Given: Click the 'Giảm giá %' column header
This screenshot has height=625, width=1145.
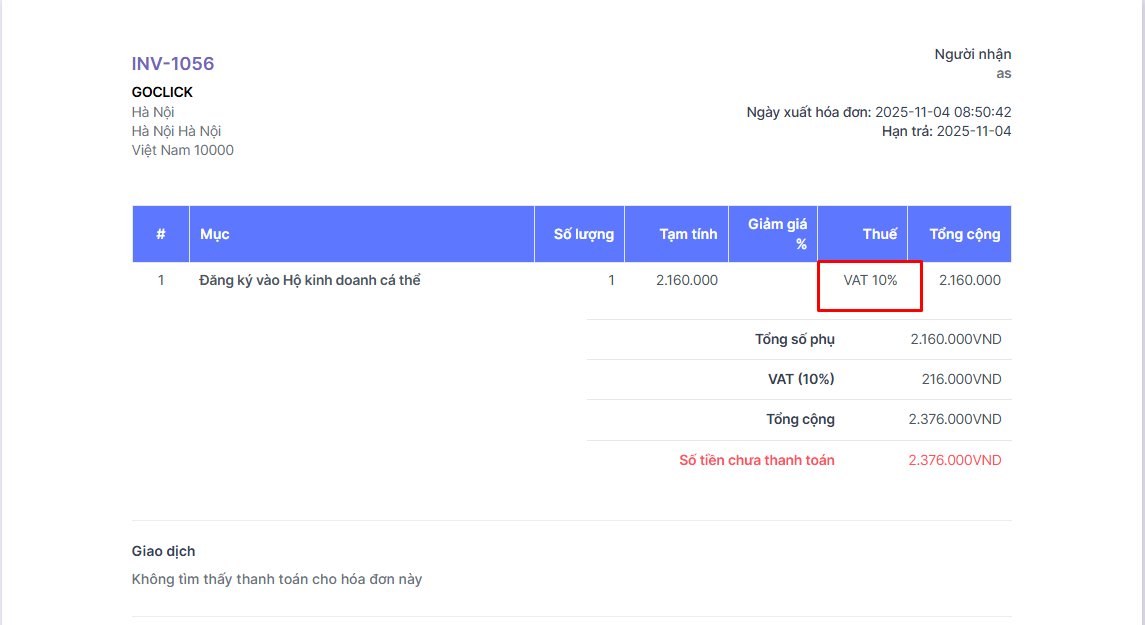Looking at the screenshot, I should pos(778,234).
